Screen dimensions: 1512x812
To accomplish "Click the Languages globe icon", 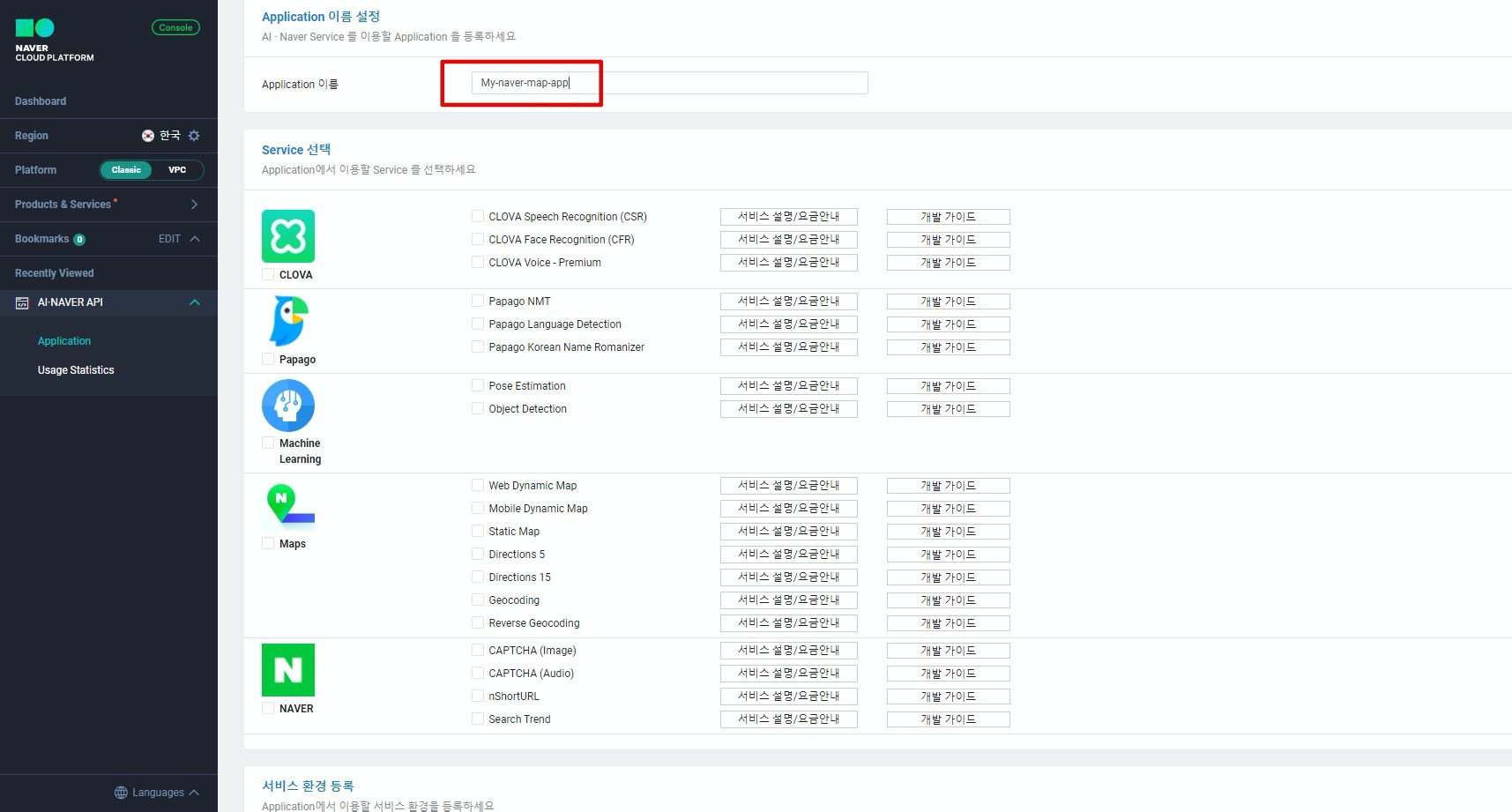I will click(x=121, y=793).
